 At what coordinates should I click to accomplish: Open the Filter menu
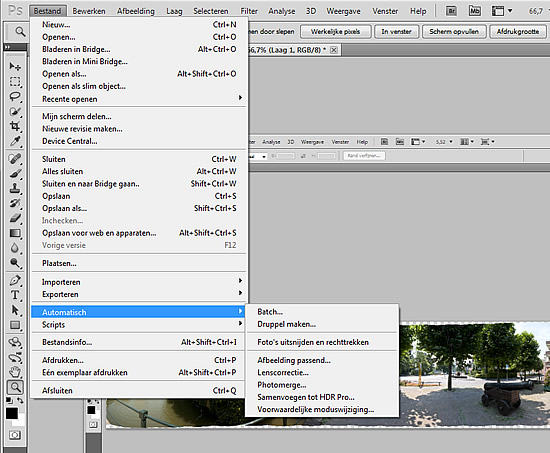tap(249, 11)
